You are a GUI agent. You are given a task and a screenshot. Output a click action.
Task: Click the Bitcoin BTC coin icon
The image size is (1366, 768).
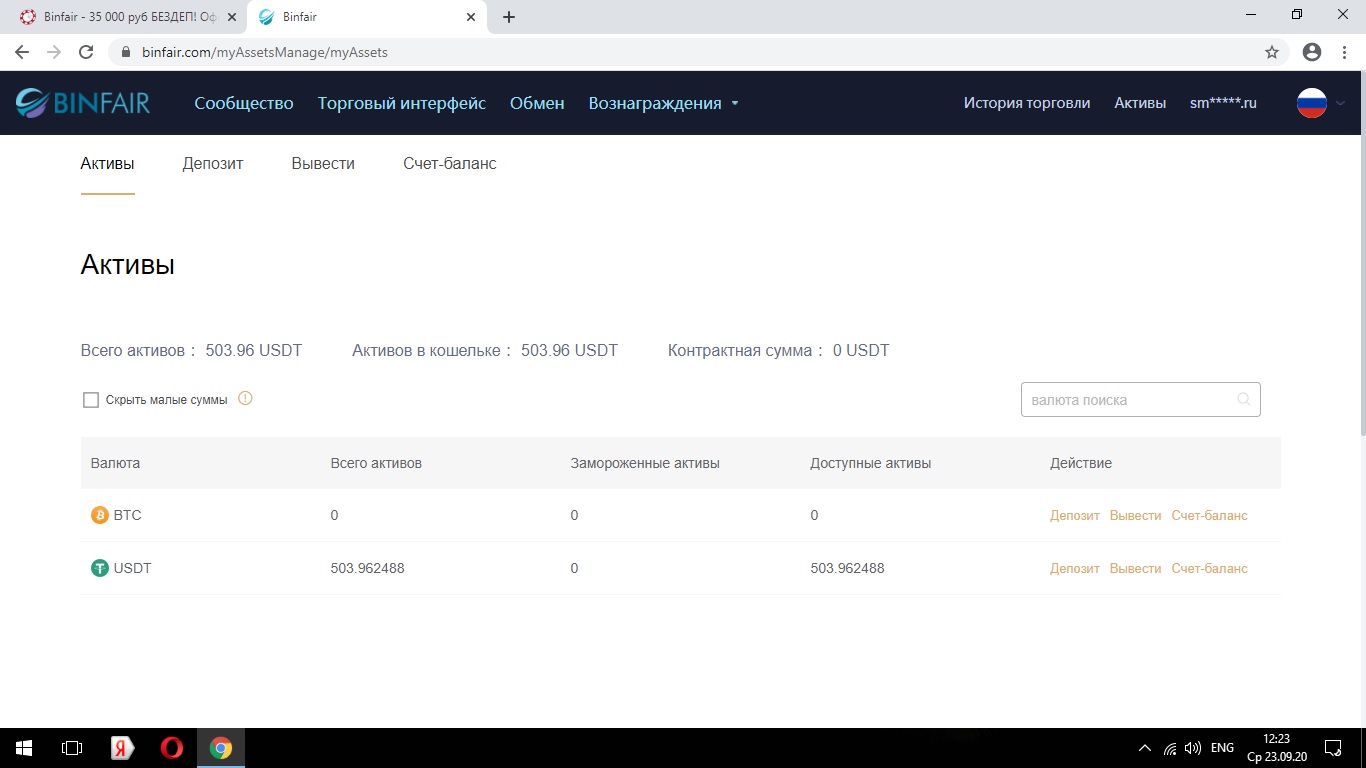click(100, 516)
